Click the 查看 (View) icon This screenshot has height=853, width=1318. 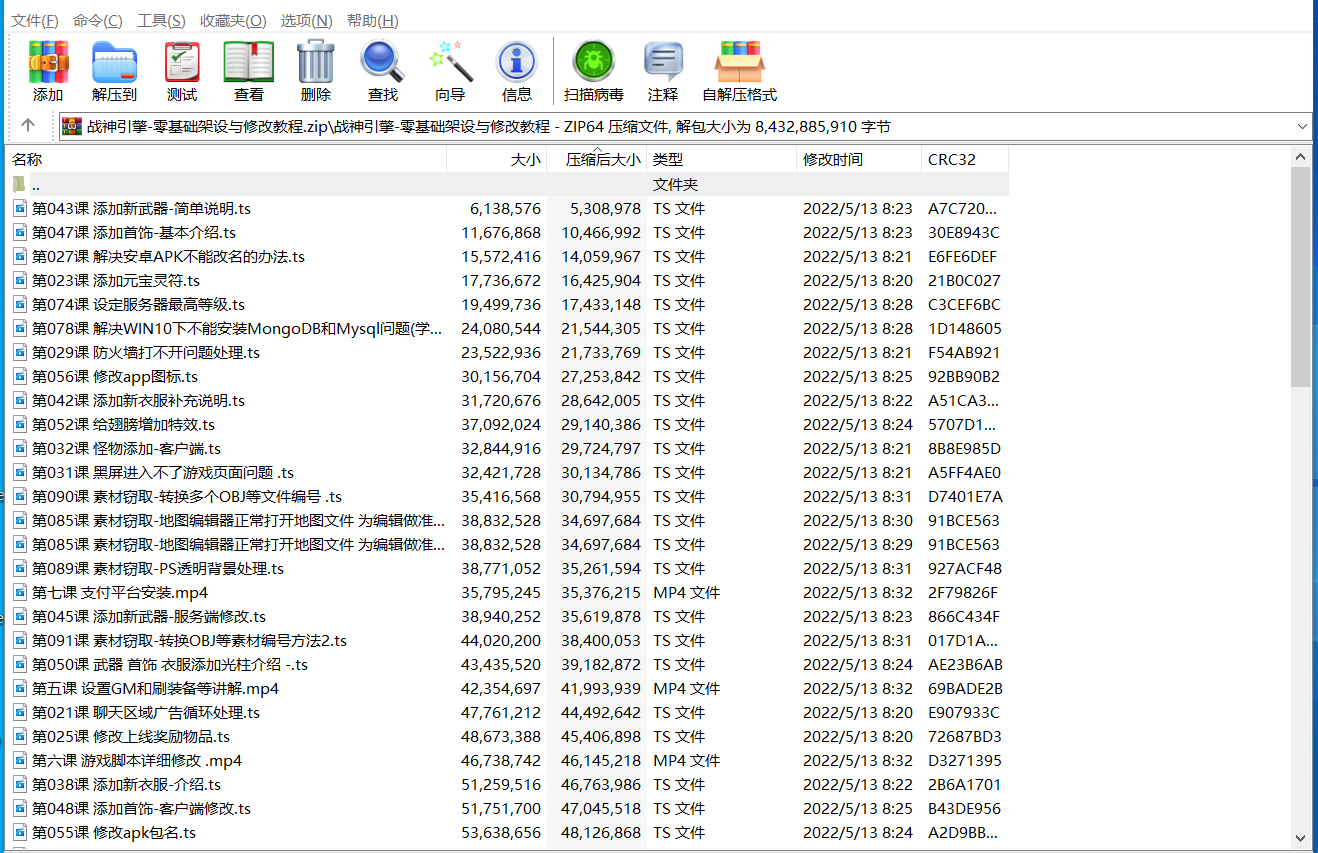pos(248,70)
